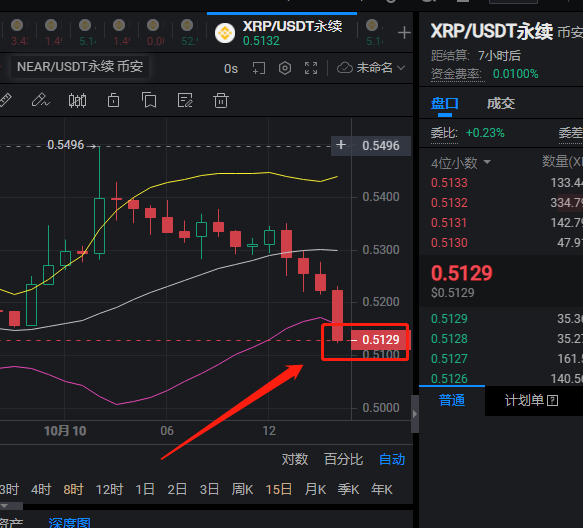Select the 1日 timeframe
This screenshot has width=583, height=528.
click(x=145, y=490)
